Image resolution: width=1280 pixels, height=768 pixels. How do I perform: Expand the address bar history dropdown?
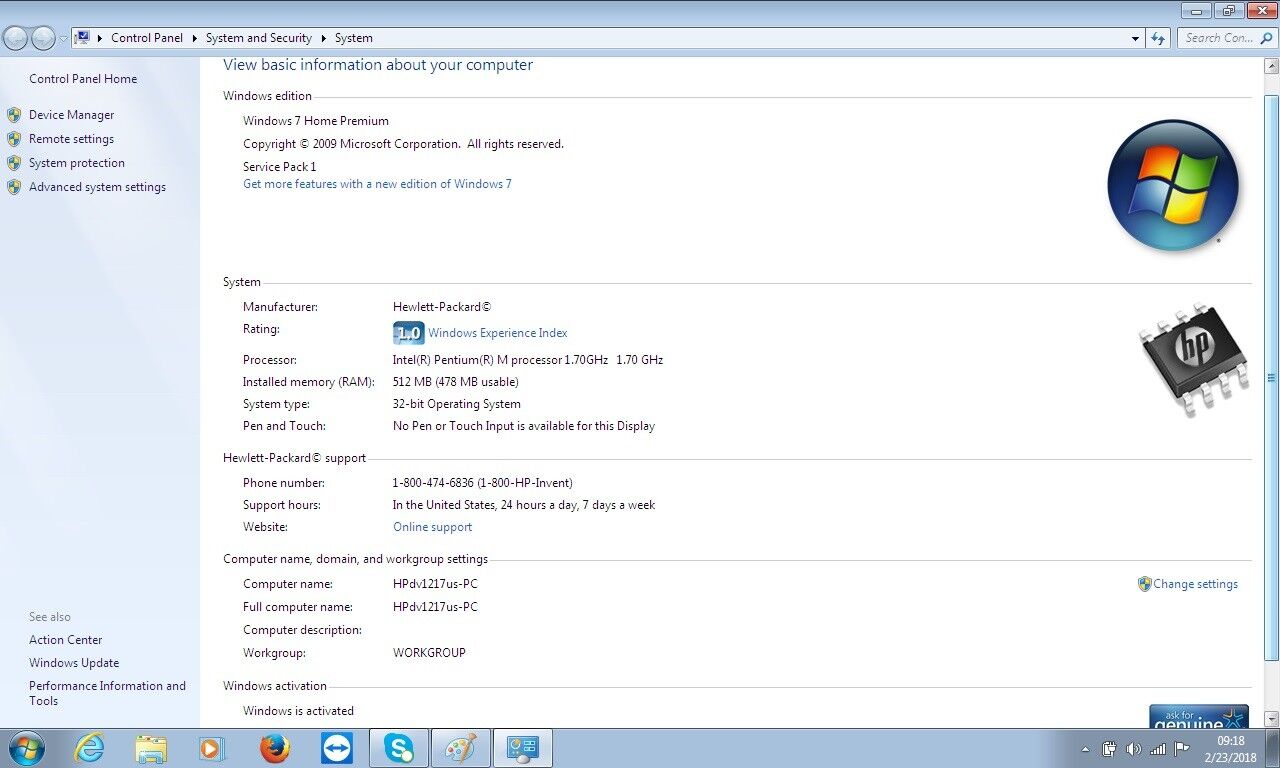tap(1135, 38)
